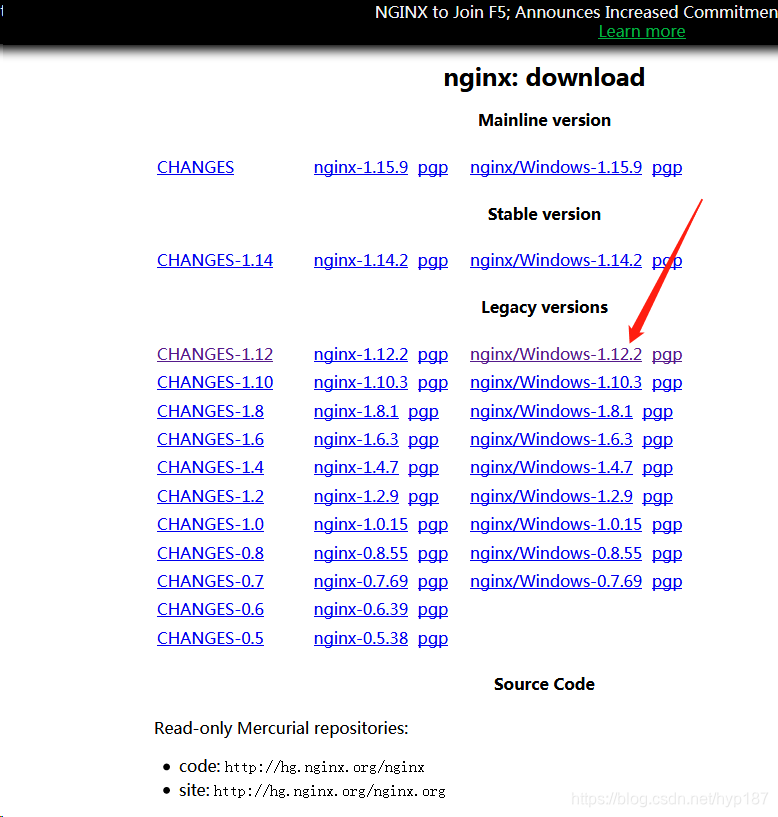
Task: Click the http://hg.nginx.org/nginx code repository URL
Action: coord(324,768)
